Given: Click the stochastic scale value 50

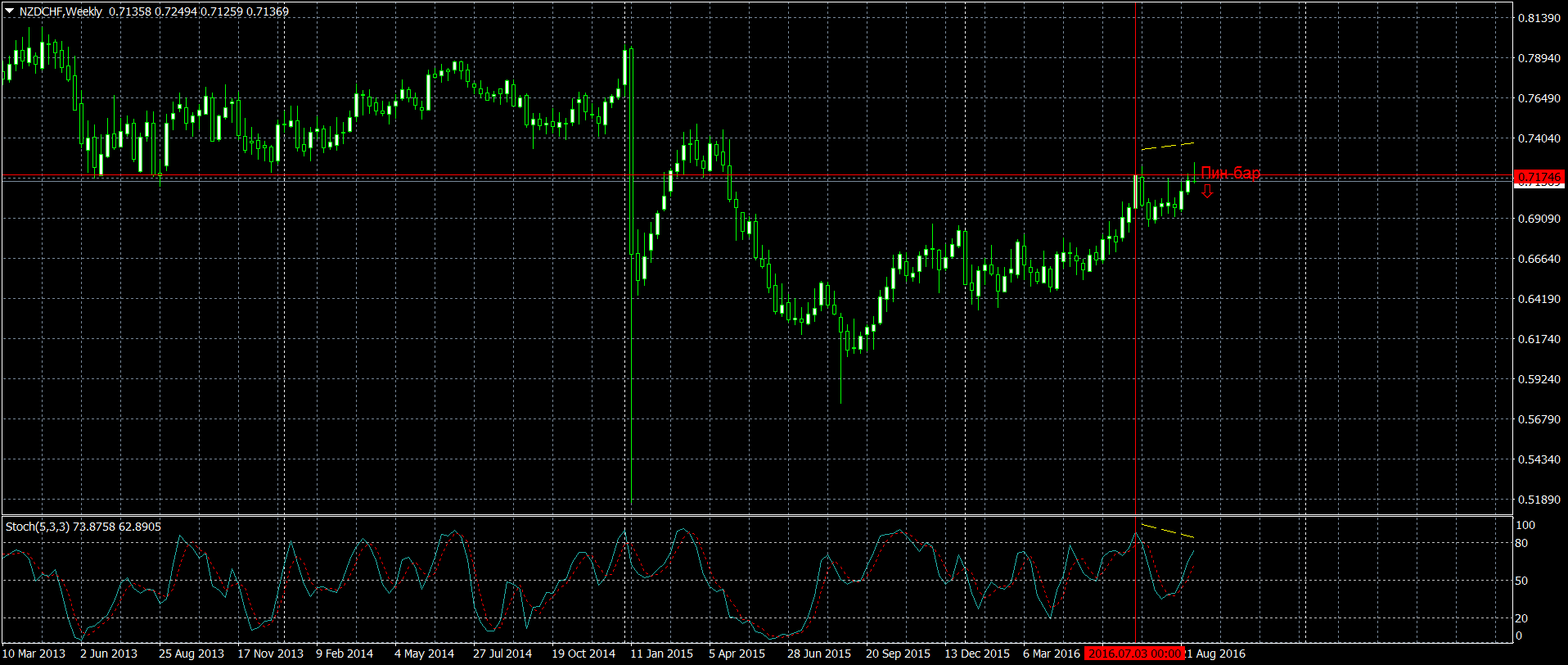Looking at the screenshot, I should coord(1521,581).
